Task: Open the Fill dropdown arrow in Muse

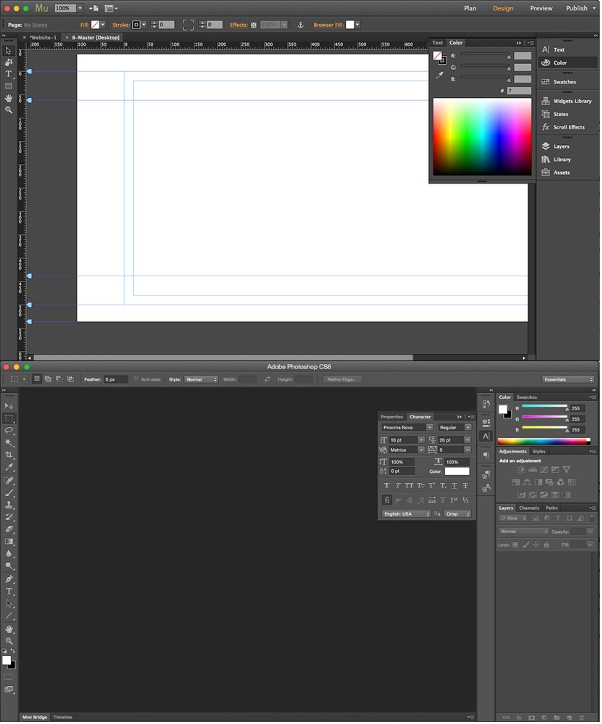Action: point(102,25)
